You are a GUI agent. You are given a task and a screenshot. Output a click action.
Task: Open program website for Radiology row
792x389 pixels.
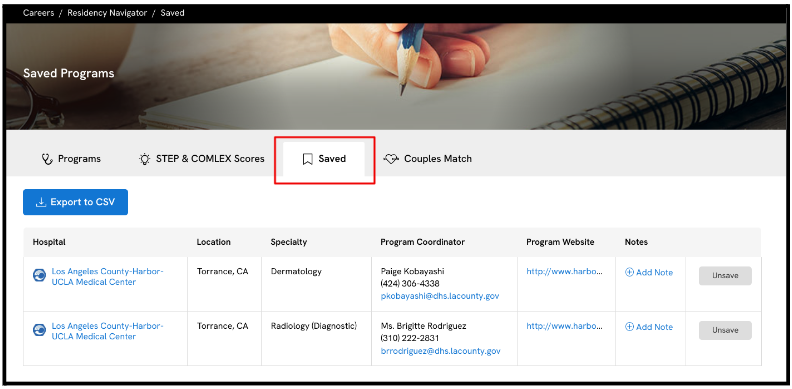coord(564,326)
